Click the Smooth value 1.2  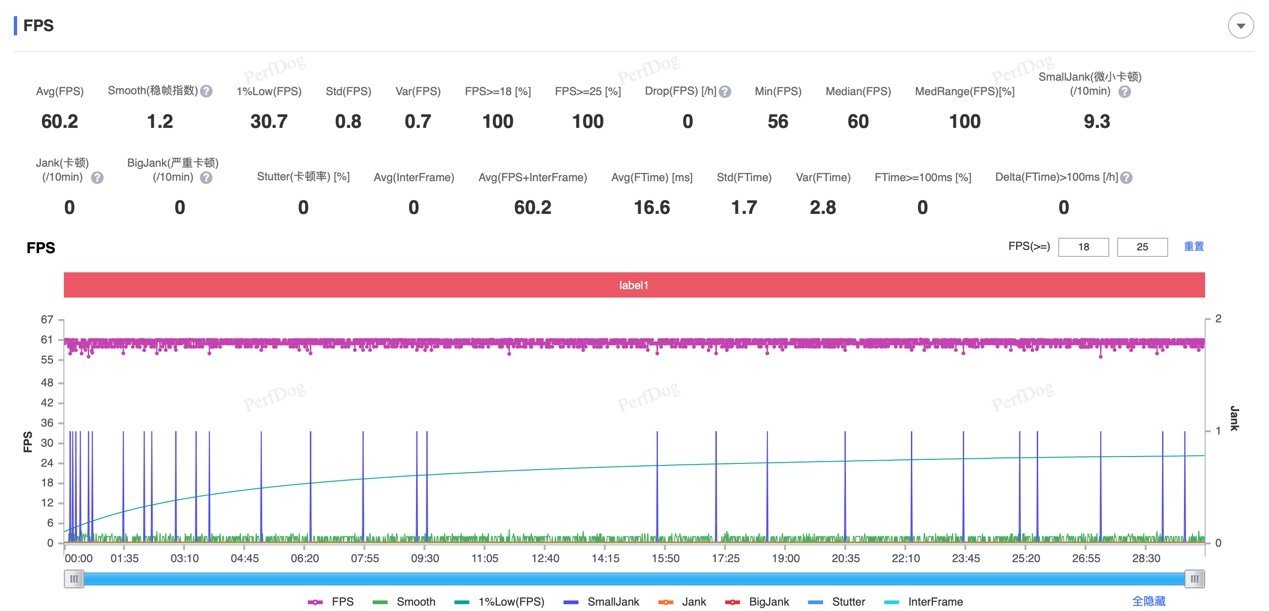coord(160,122)
